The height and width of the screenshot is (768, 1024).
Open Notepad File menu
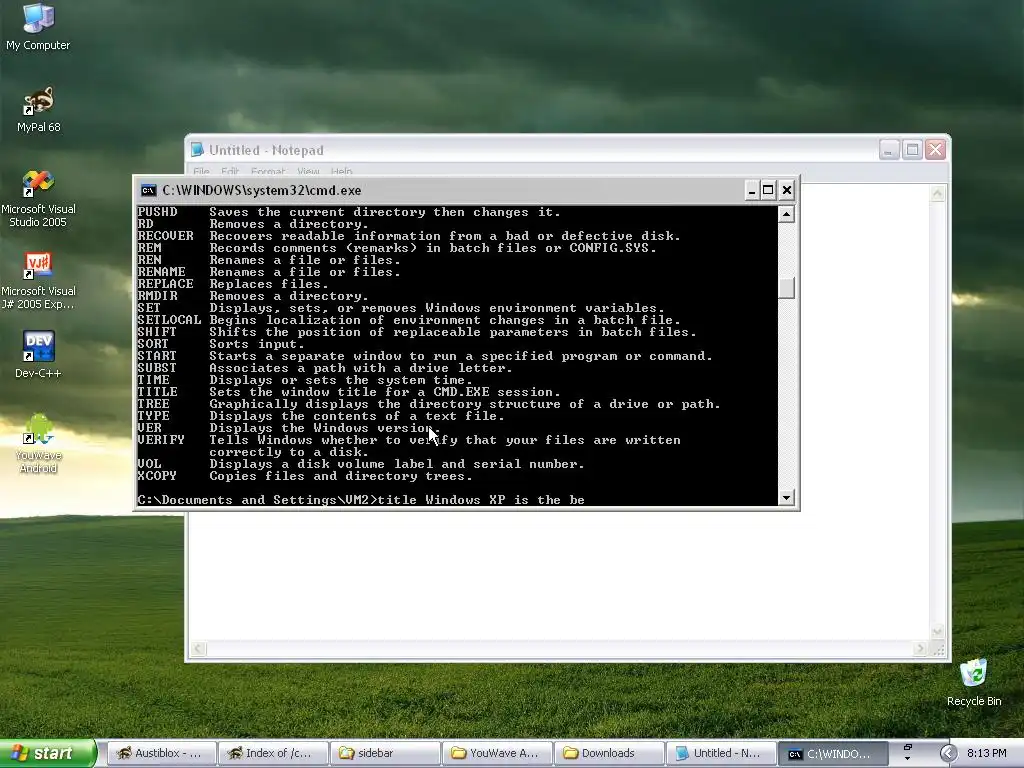pos(201,171)
